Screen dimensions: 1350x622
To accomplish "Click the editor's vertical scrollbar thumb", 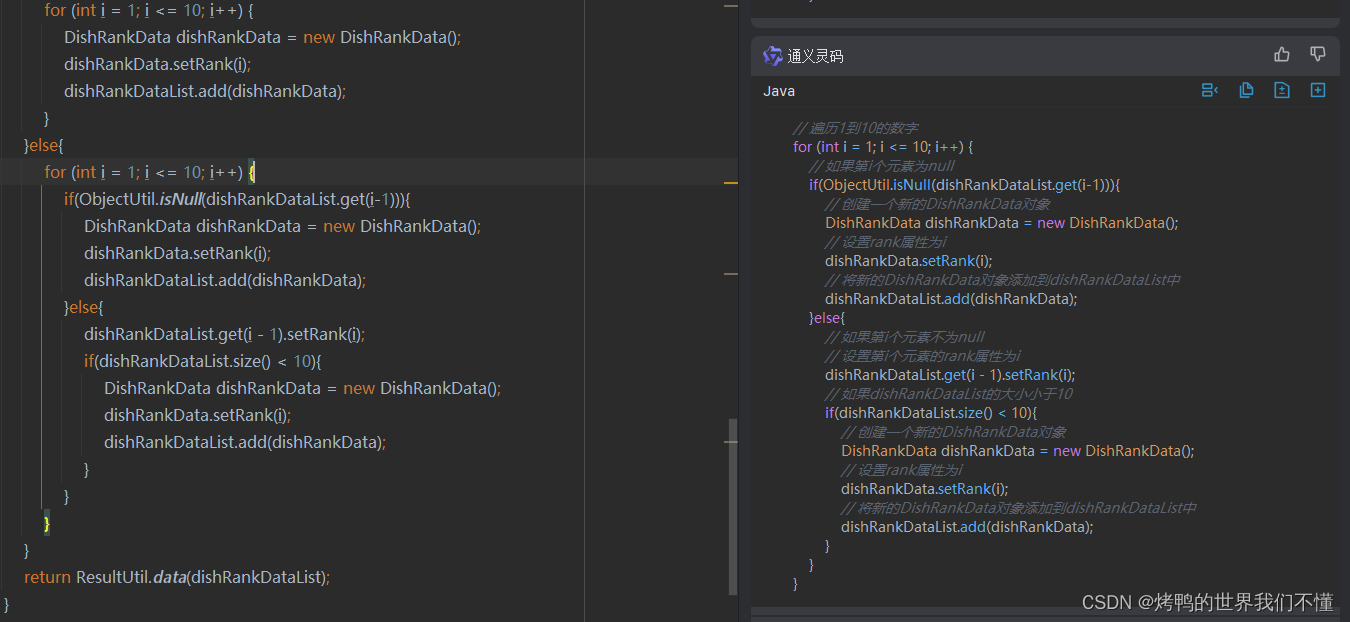I will pos(733,506).
